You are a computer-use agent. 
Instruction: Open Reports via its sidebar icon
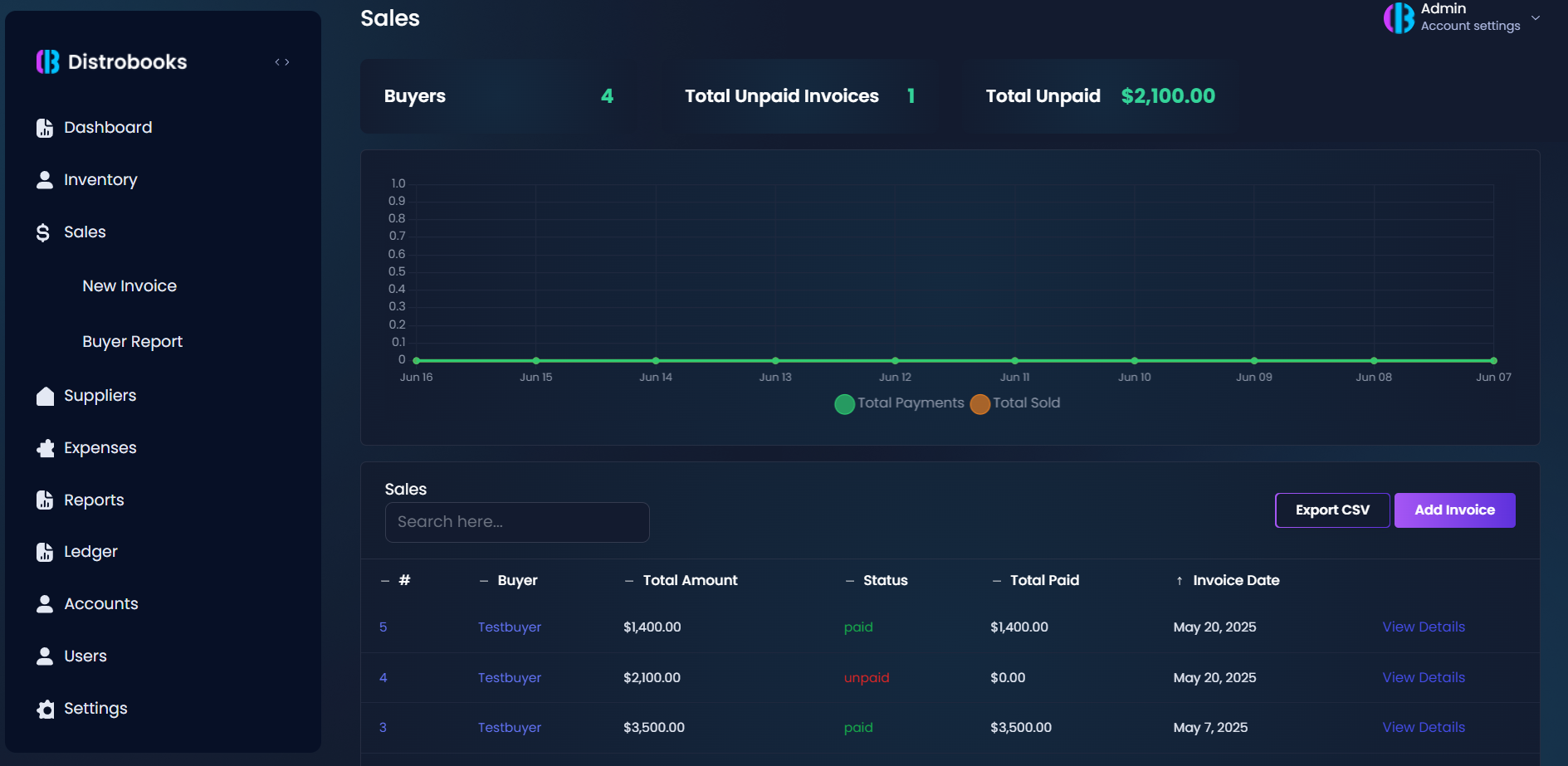[45, 500]
